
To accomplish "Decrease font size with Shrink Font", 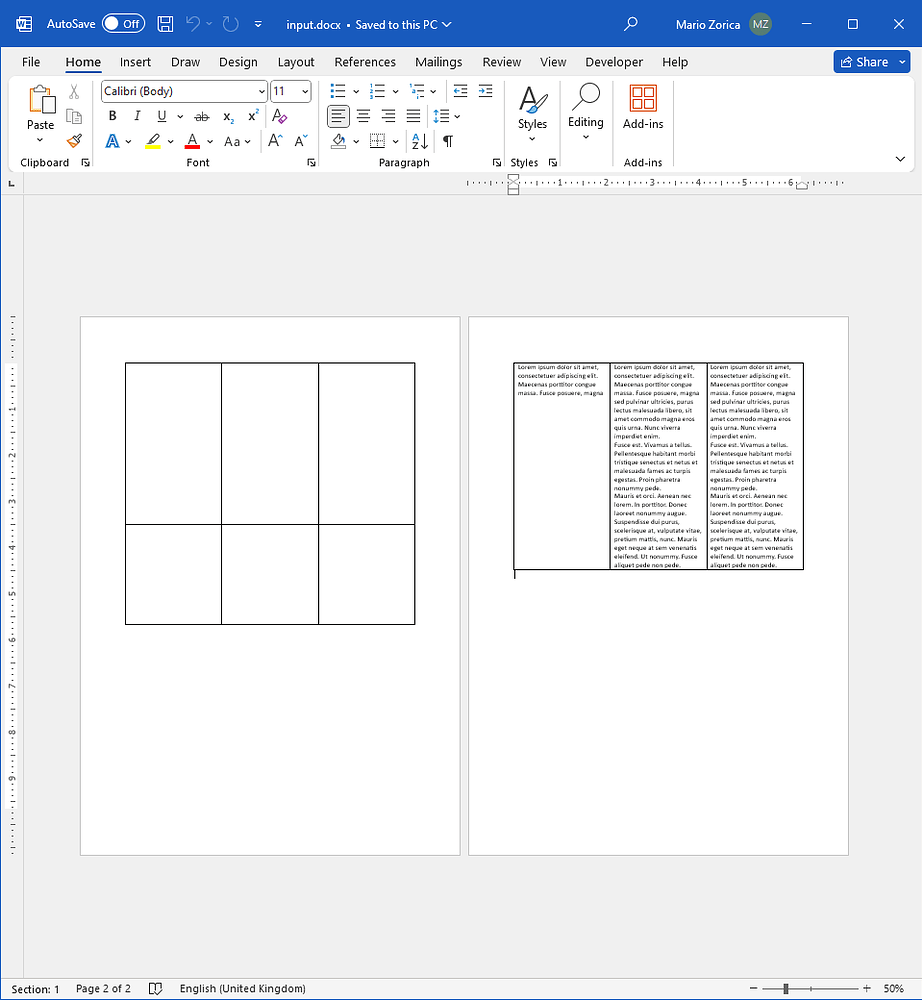I will click(x=300, y=141).
